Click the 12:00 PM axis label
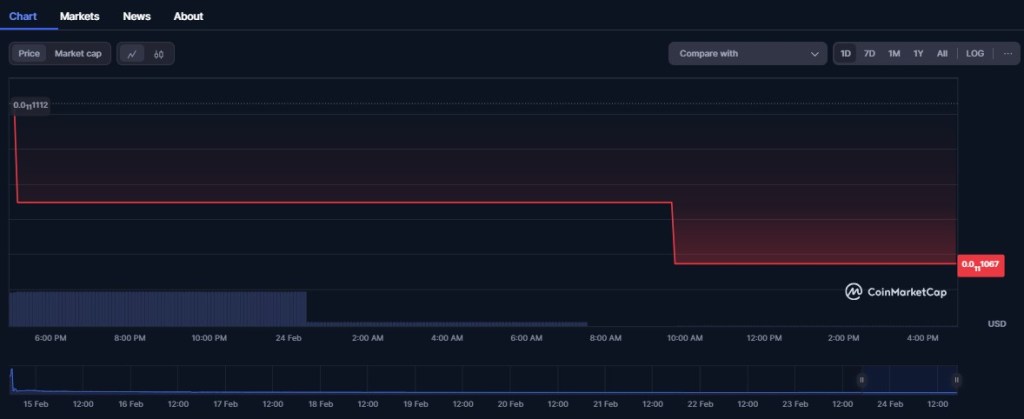 764,338
